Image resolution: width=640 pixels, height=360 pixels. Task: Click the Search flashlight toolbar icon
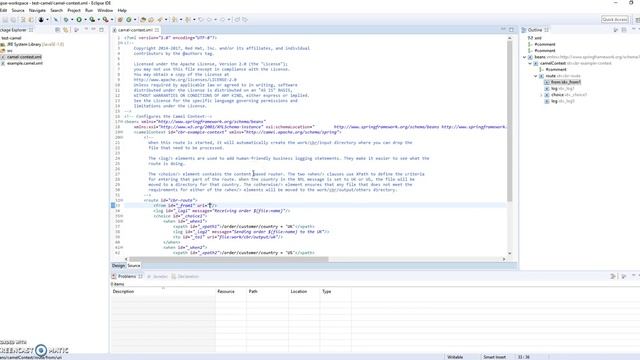point(159,20)
